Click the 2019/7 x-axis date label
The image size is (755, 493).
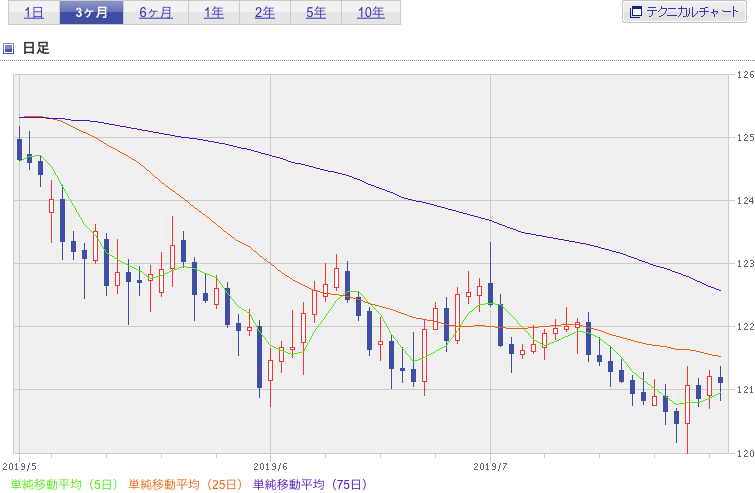pyautogui.click(x=490, y=467)
